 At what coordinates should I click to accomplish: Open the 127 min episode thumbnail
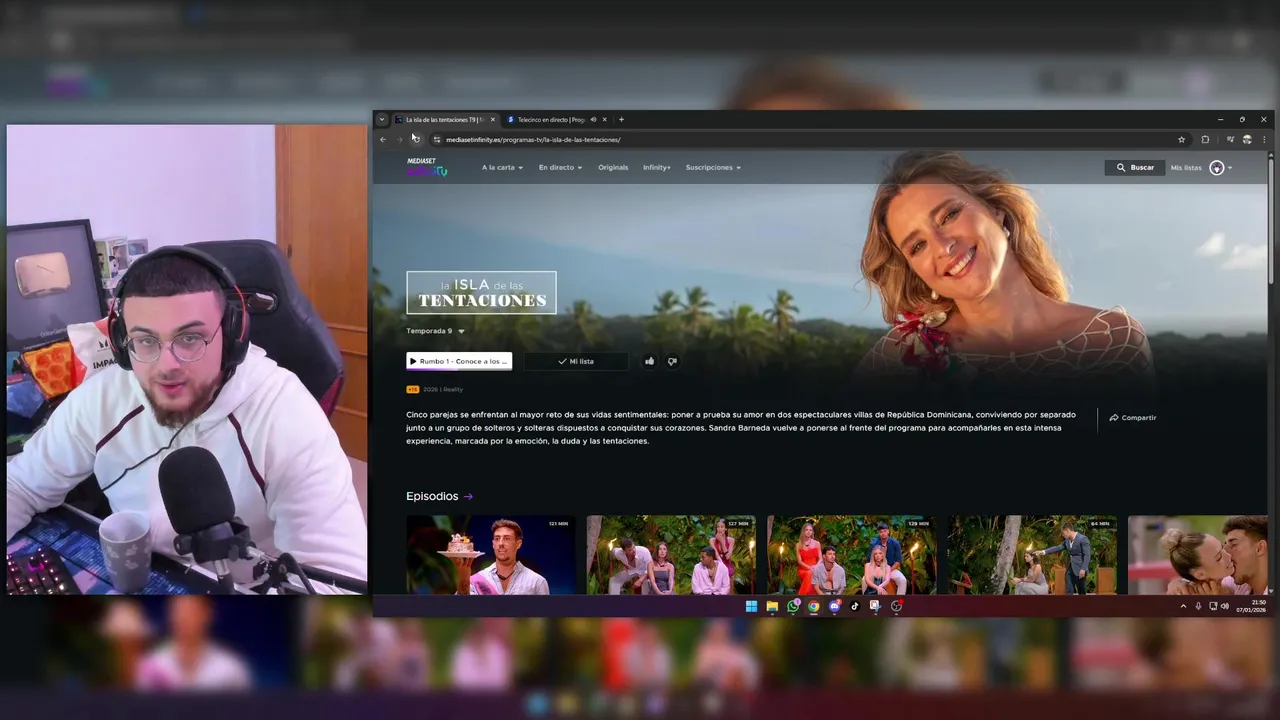671,555
